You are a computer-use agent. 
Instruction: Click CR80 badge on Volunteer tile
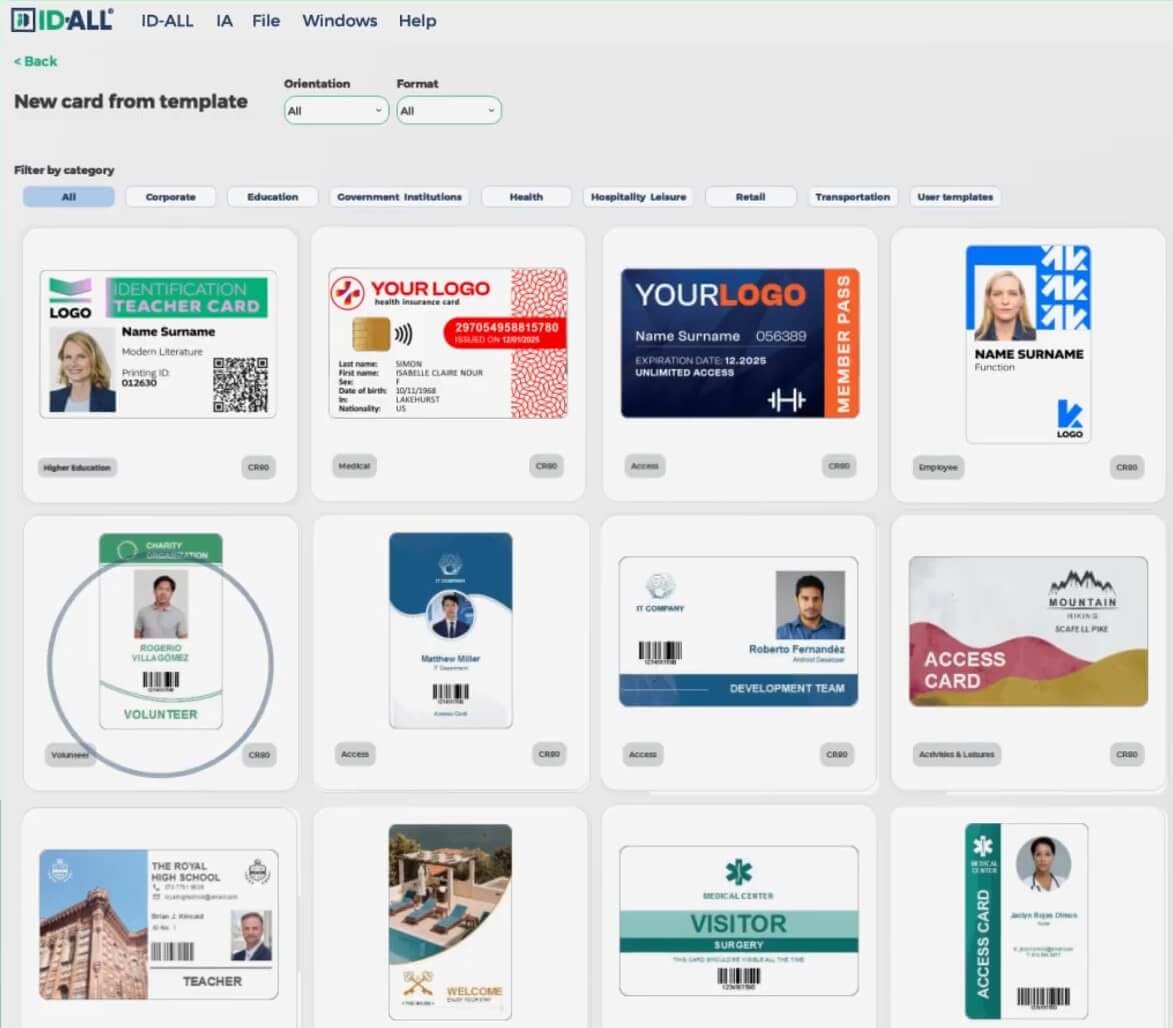(x=259, y=755)
